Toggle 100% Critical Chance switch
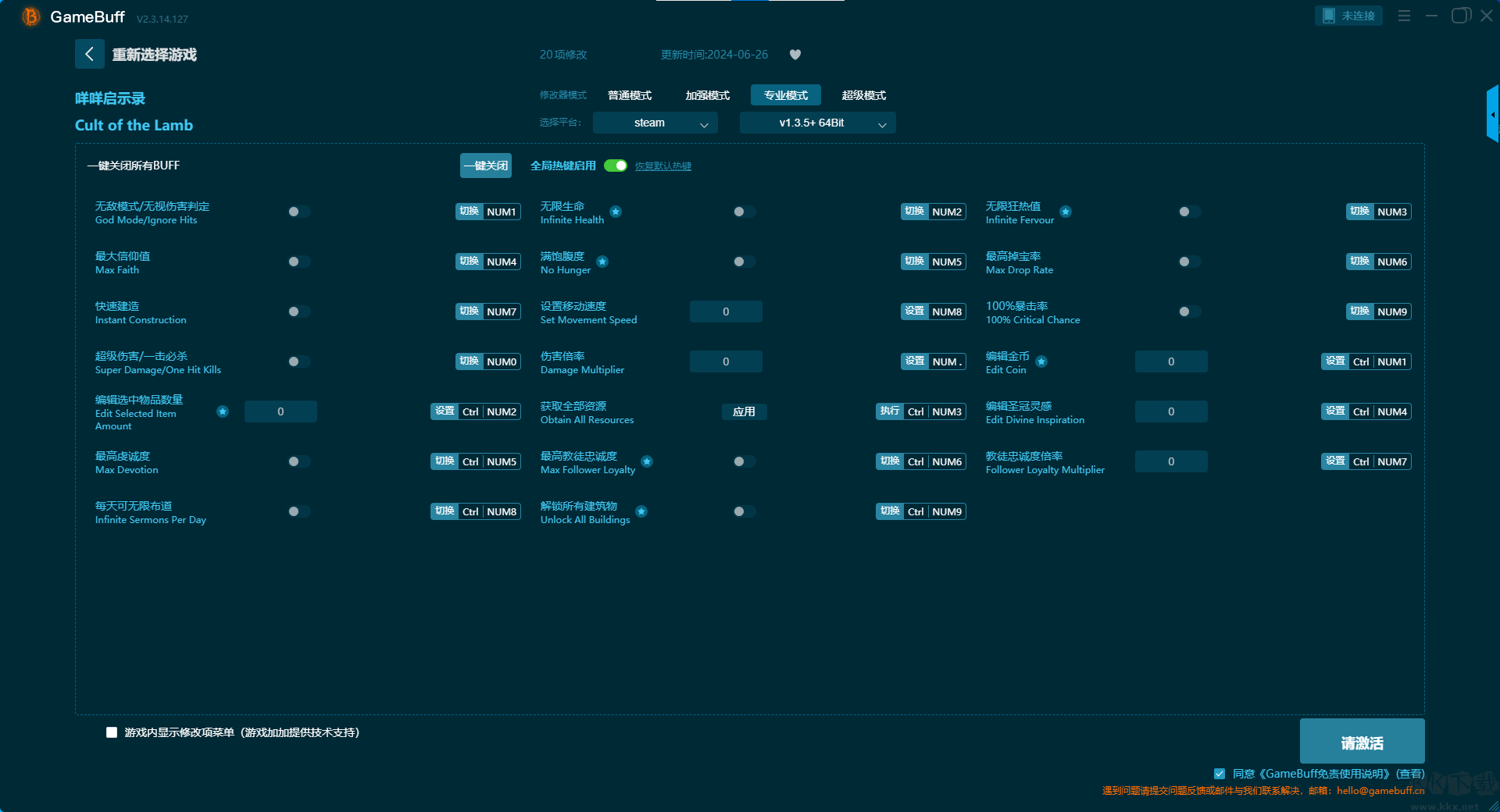Image resolution: width=1500 pixels, height=812 pixels. pos(1190,312)
